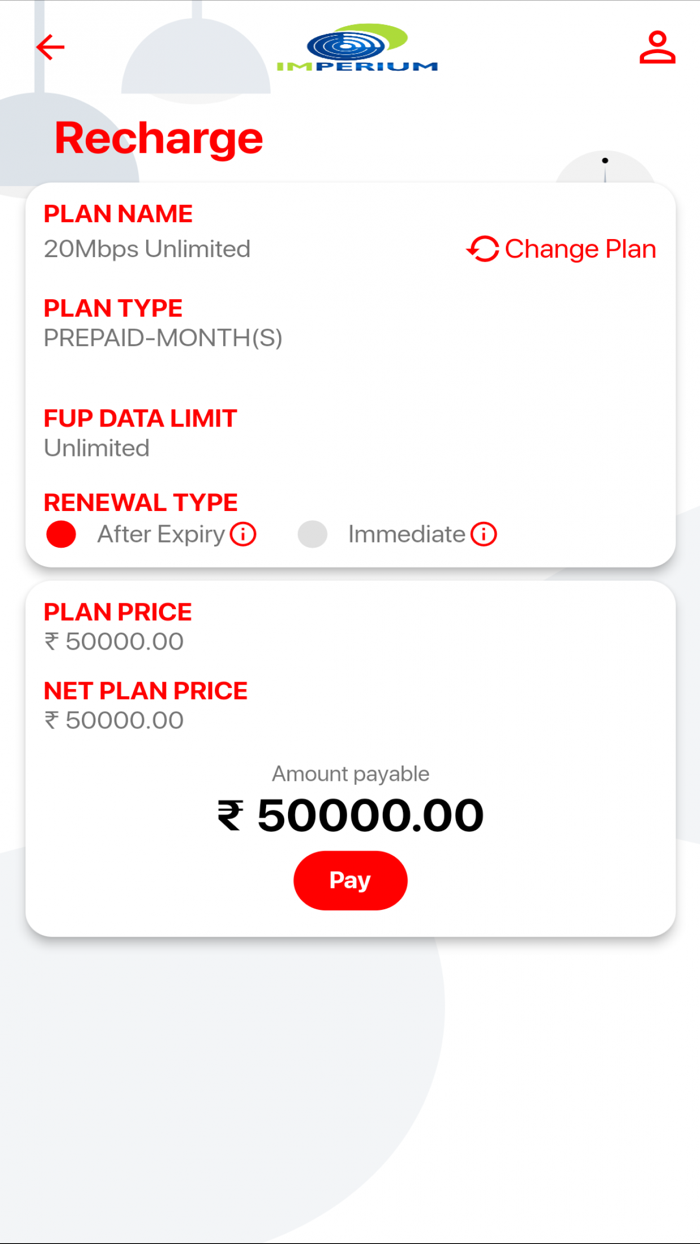Click the person icon in the top bar
Image resolution: width=700 pixels, height=1244 pixels.
[x=657, y=47]
